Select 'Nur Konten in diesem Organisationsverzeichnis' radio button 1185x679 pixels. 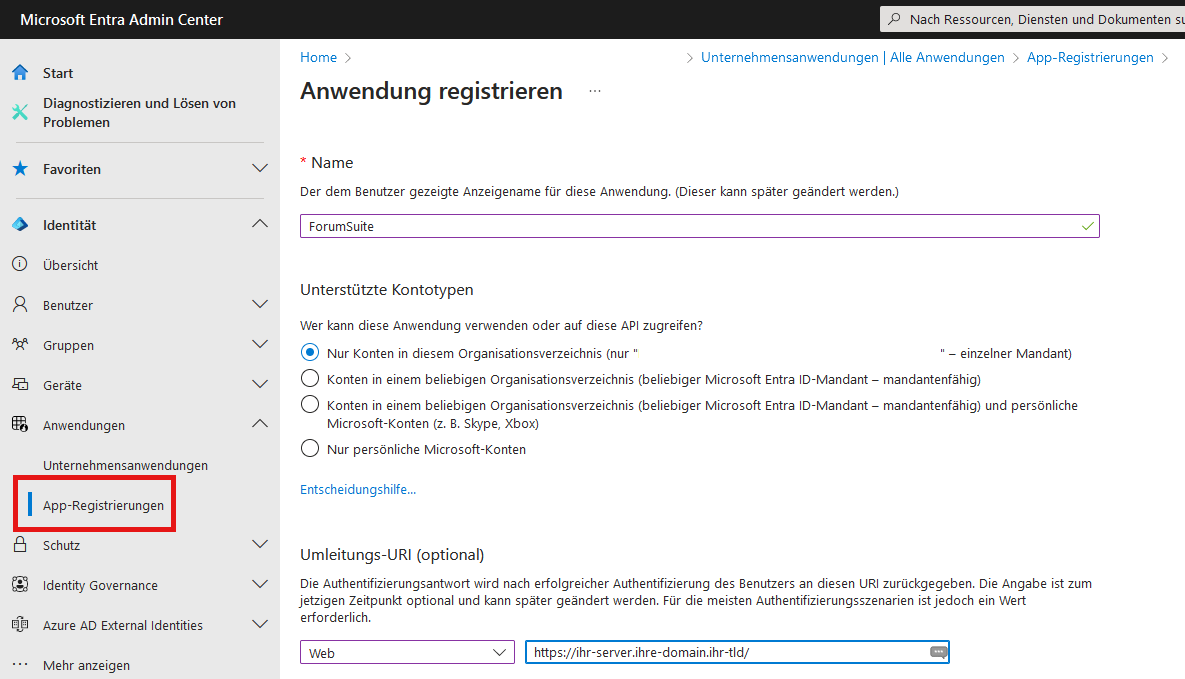click(310, 353)
